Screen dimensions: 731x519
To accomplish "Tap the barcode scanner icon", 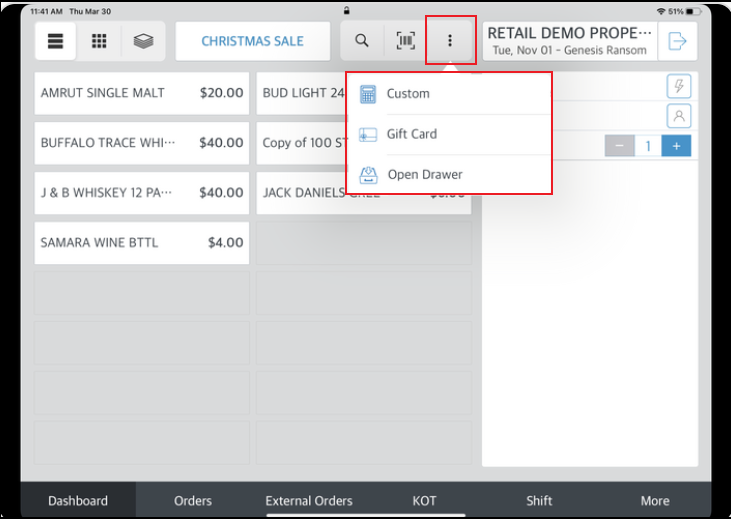I will [x=405, y=41].
